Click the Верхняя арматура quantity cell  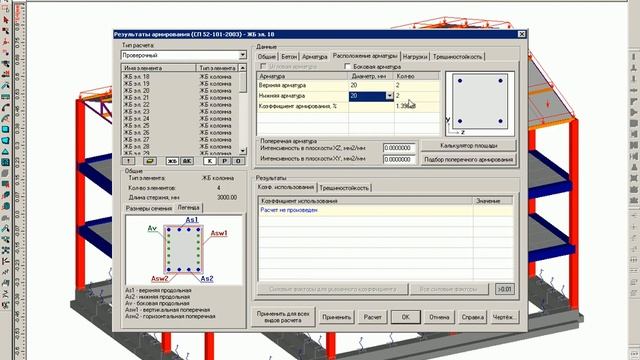[x=417, y=85]
